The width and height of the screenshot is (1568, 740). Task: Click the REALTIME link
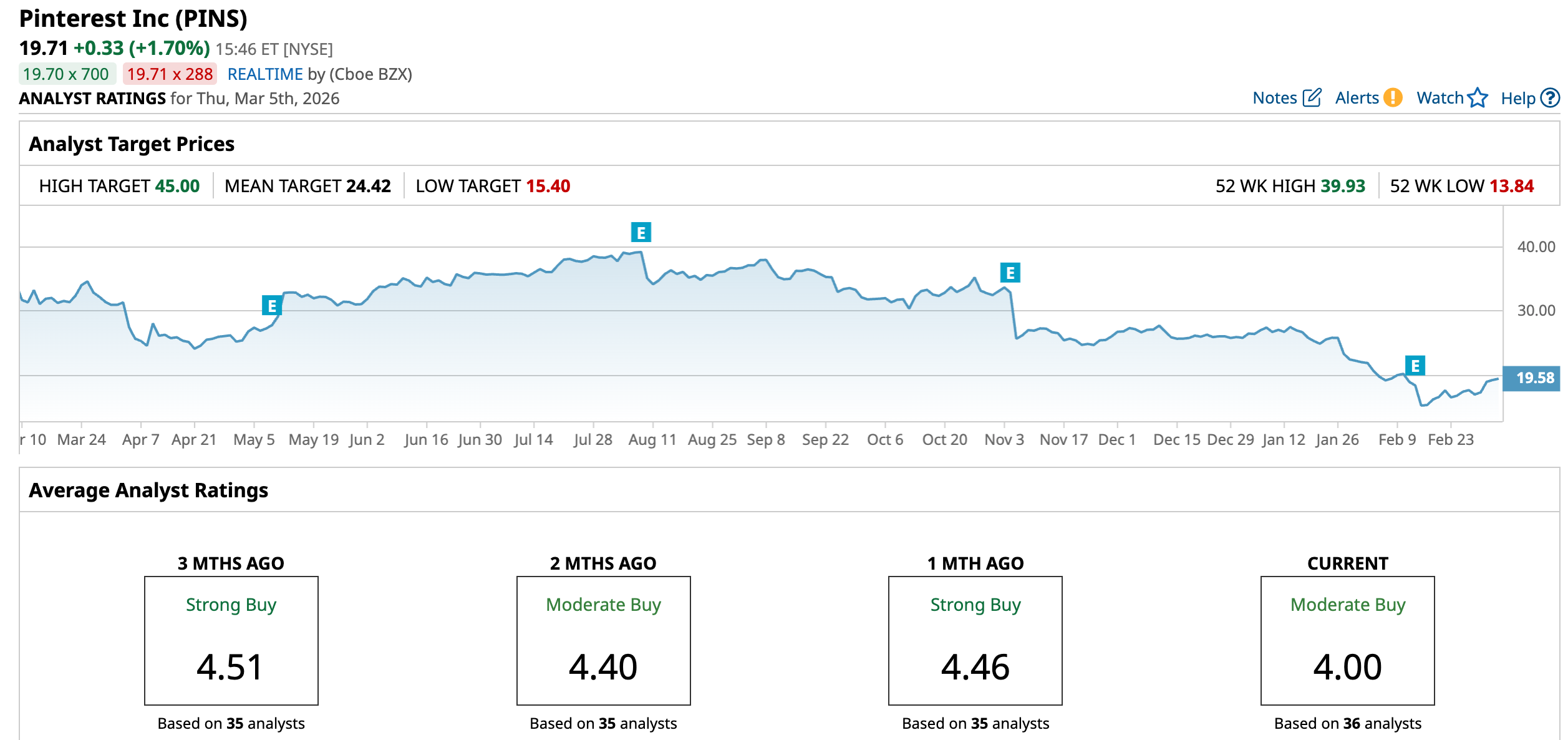265,74
